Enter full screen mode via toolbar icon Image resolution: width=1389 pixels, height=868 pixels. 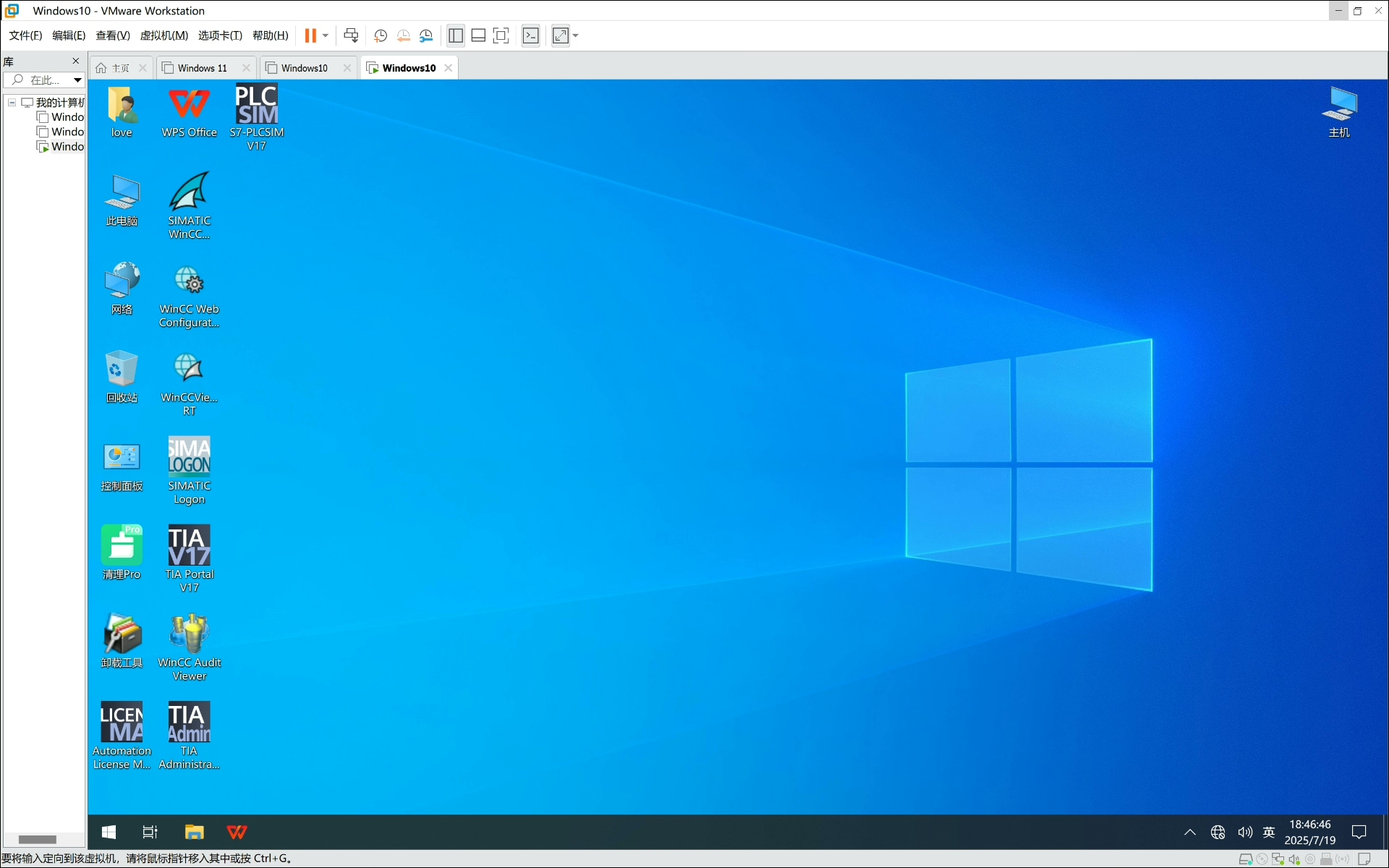tap(501, 35)
